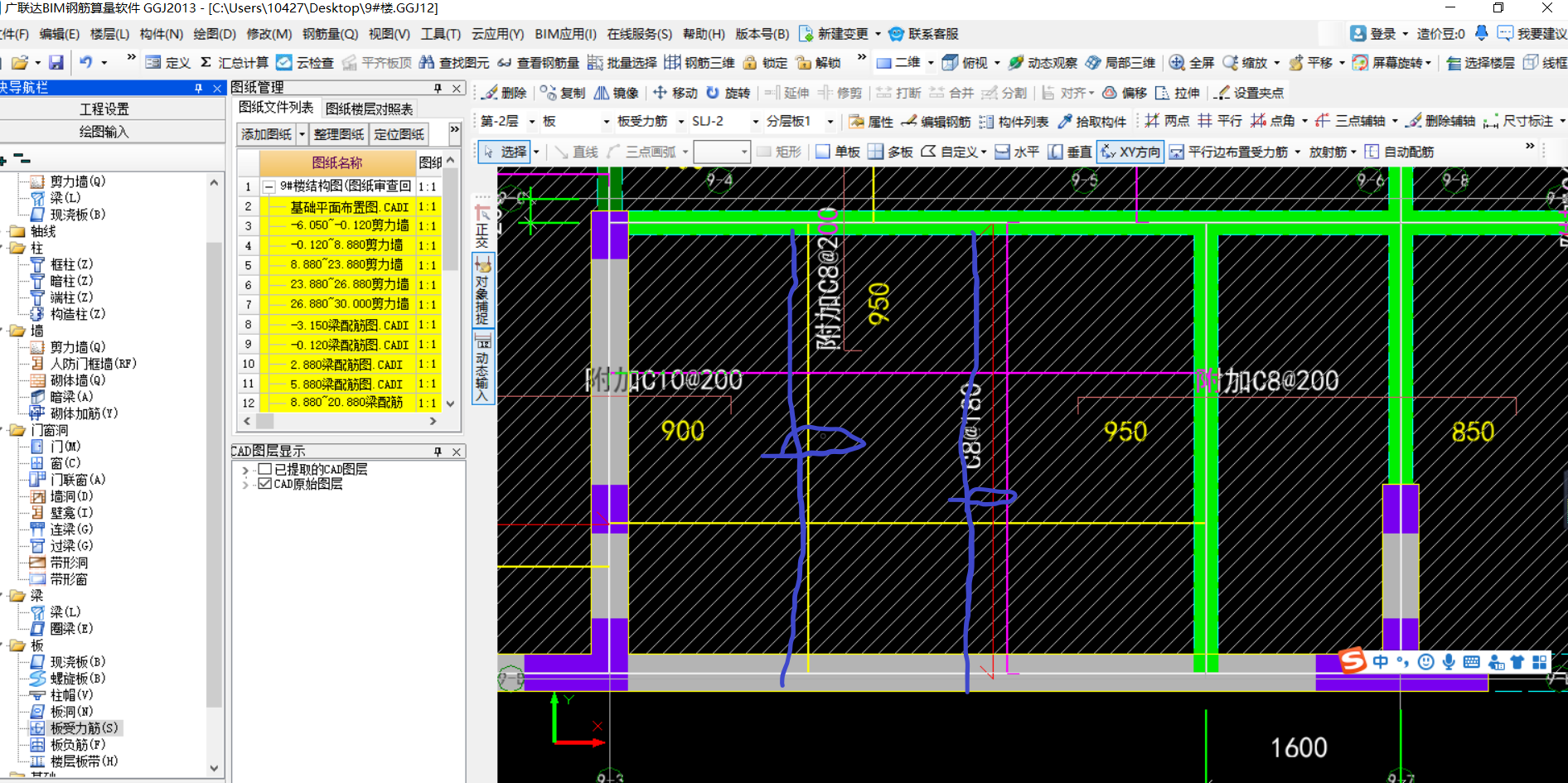Click the 登录 login button
Image resolution: width=1568 pixels, height=783 pixels.
pyautogui.click(x=1373, y=34)
